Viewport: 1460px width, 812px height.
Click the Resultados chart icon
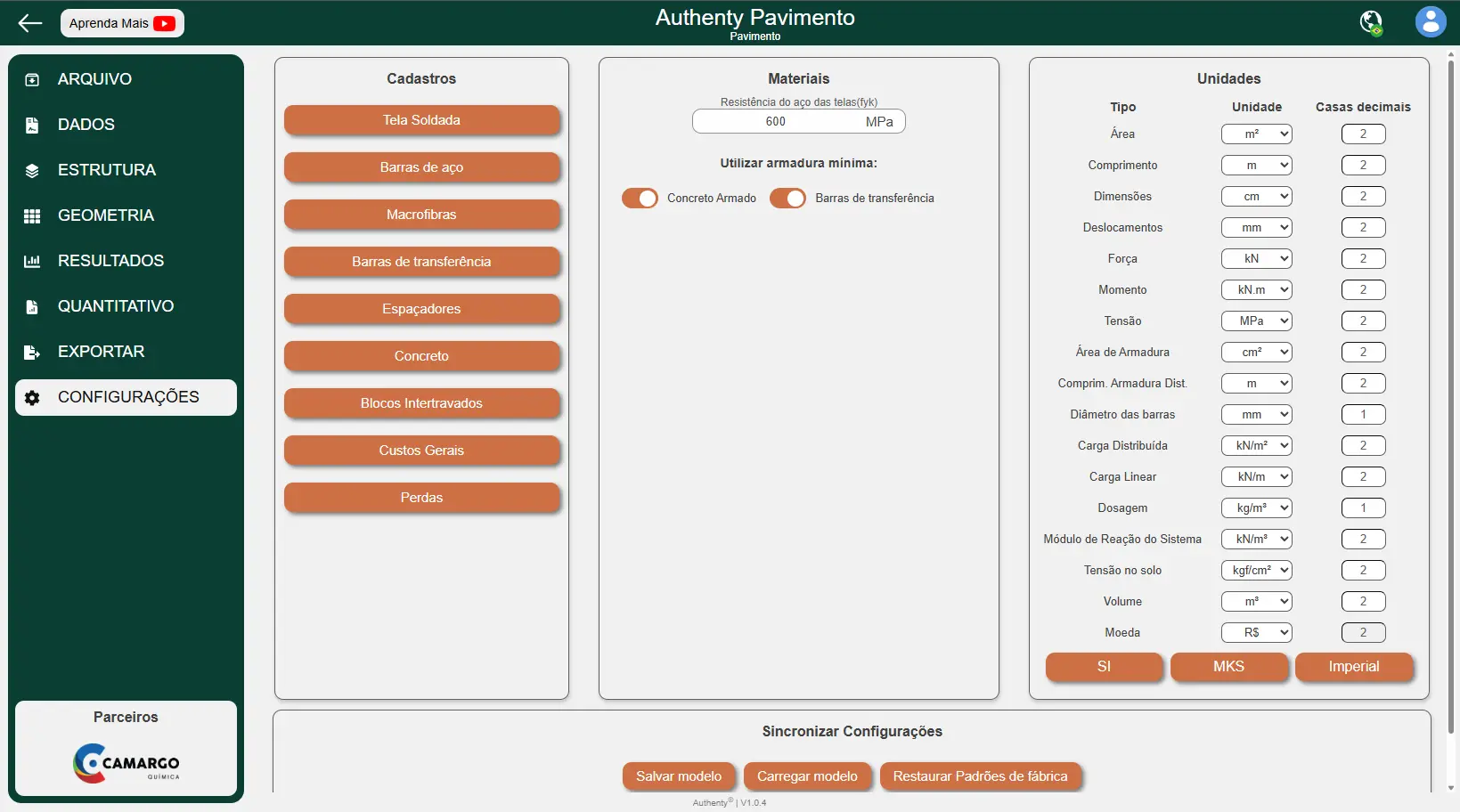pos(32,262)
